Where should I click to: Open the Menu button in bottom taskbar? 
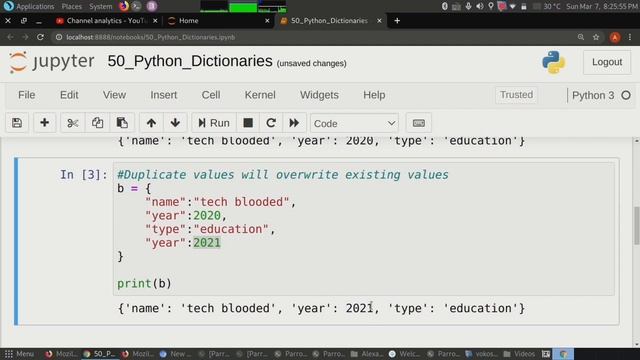point(19,354)
